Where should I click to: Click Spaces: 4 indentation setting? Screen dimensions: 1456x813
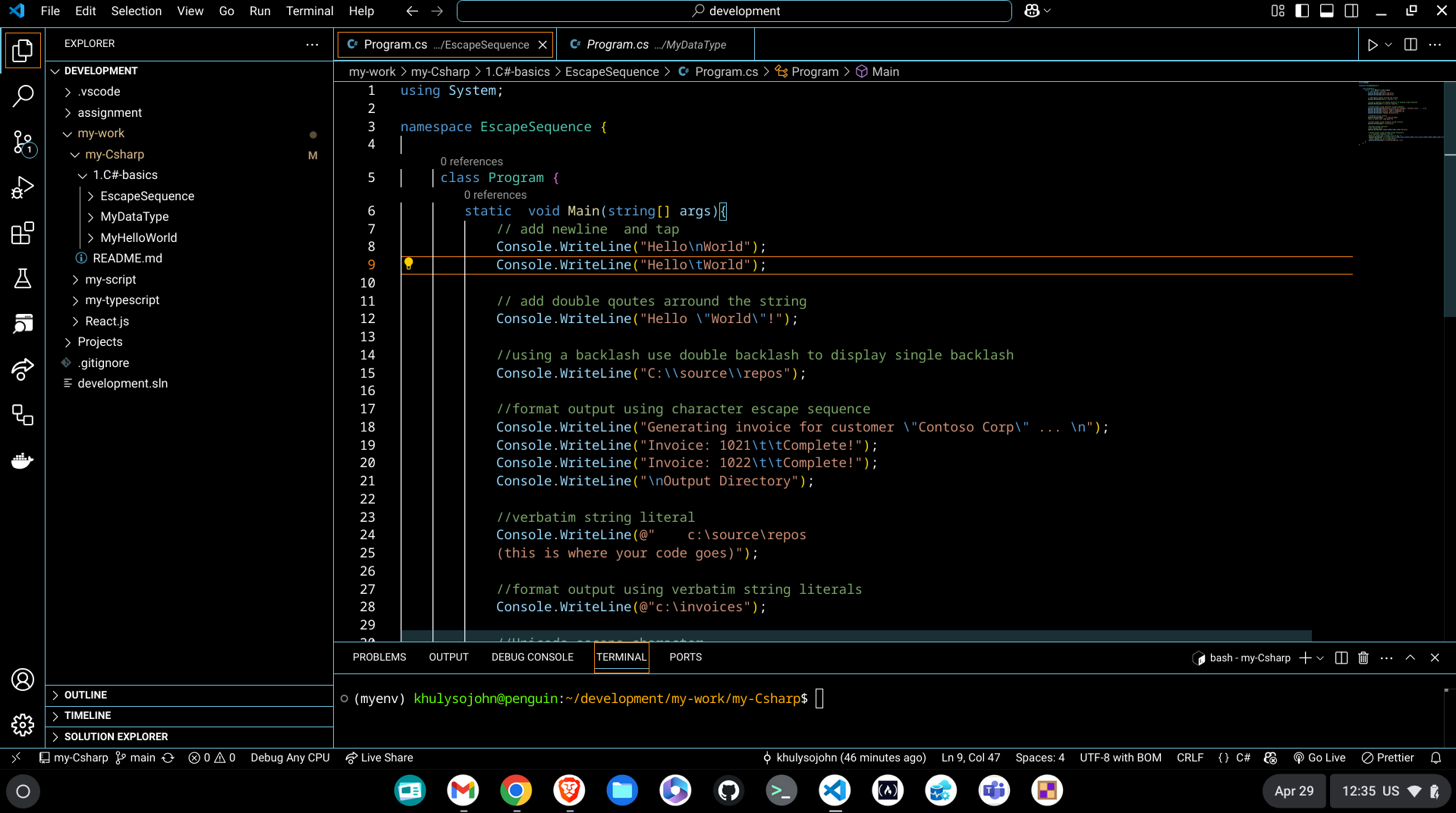click(1039, 758)
